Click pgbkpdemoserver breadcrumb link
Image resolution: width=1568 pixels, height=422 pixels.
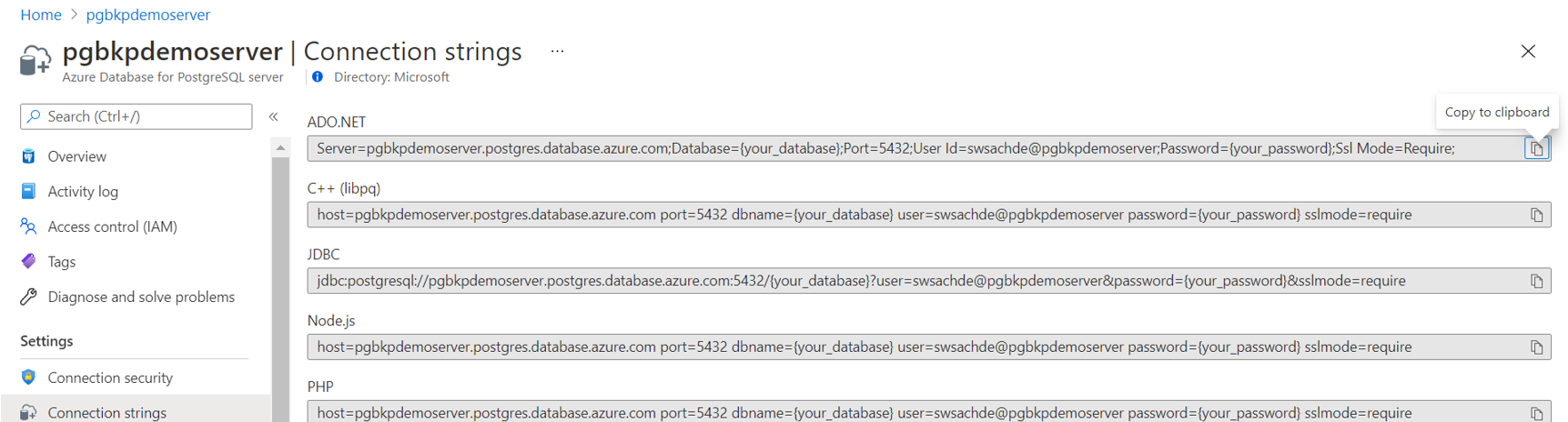point(147,15)
